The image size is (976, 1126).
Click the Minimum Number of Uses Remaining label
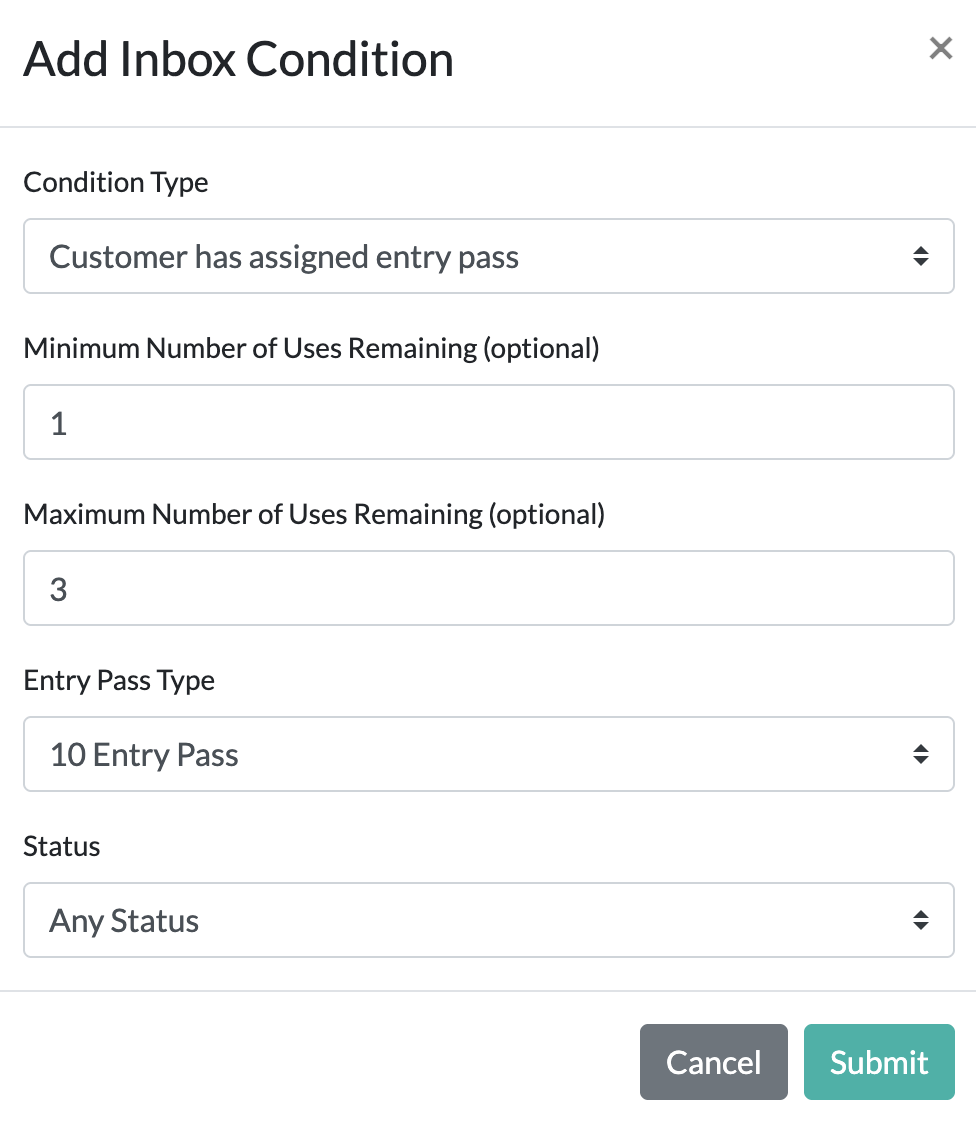coord(311,349)
